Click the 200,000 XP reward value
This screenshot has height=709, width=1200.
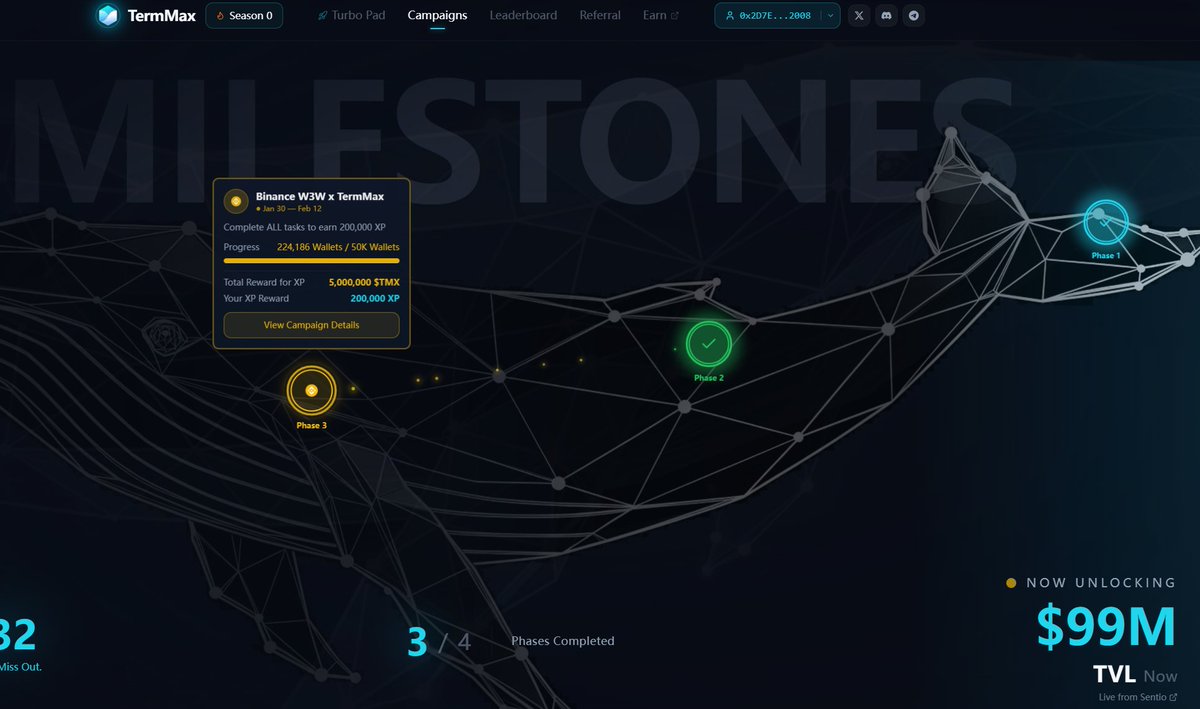(375, 299)
